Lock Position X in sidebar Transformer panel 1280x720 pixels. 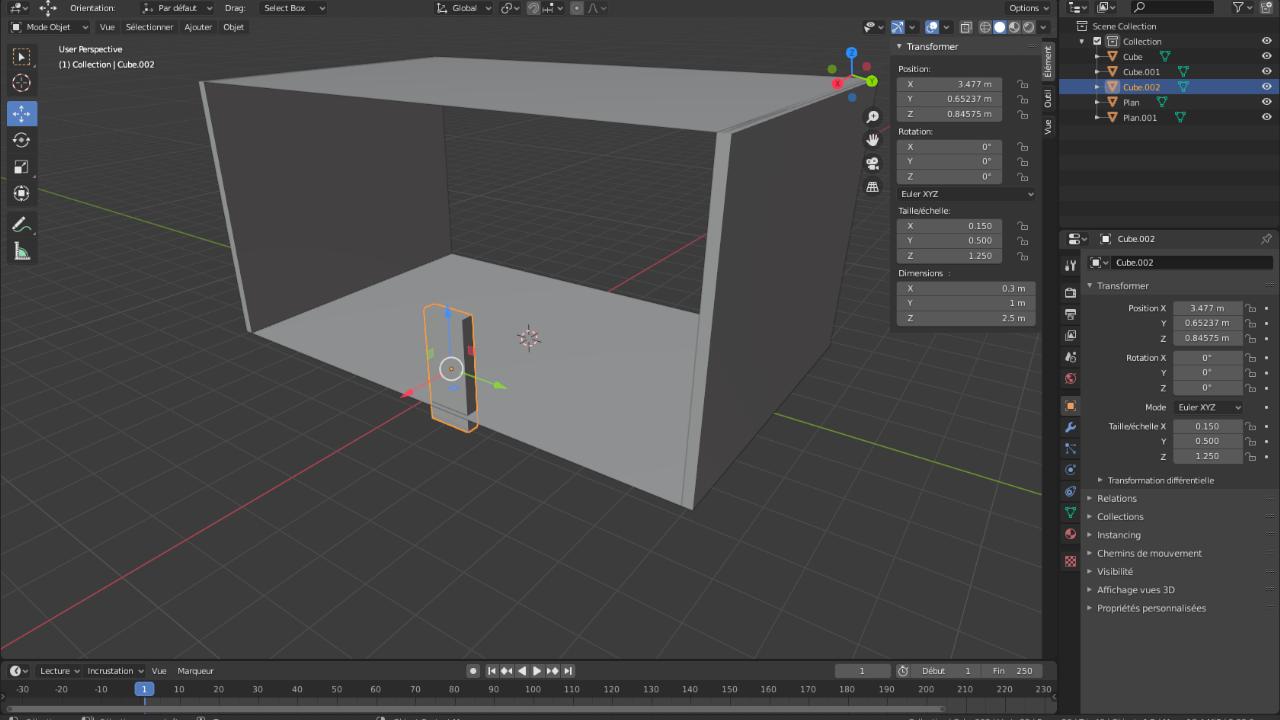tap(1022, 84)
